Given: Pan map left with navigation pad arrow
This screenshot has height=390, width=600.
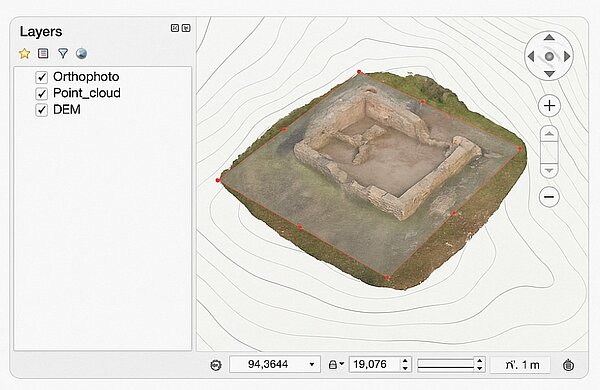Looking at the screenshot, I should [531, 56].
